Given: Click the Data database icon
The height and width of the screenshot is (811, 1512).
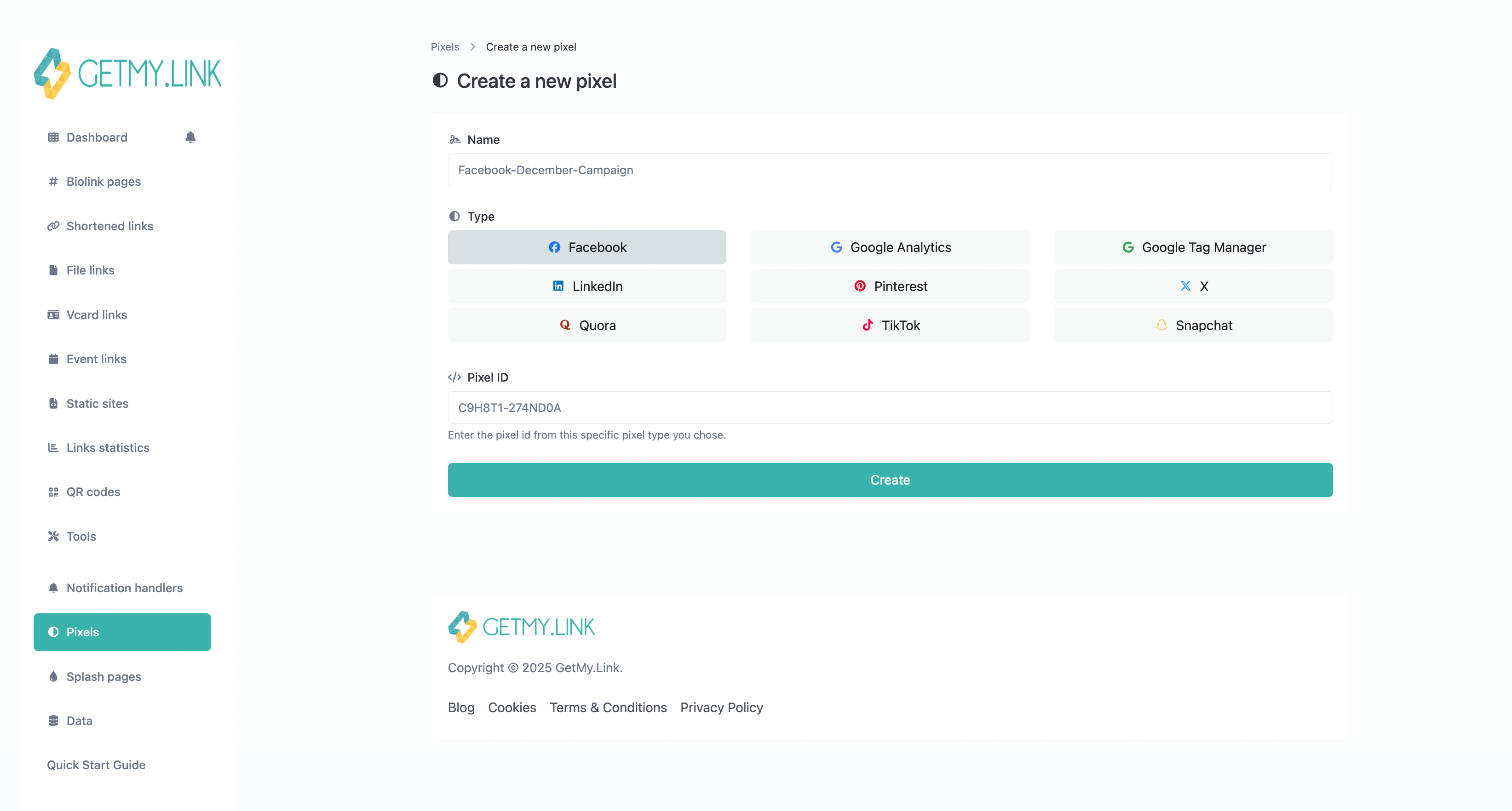Looking at the screenshot, I should pos(53,720).
